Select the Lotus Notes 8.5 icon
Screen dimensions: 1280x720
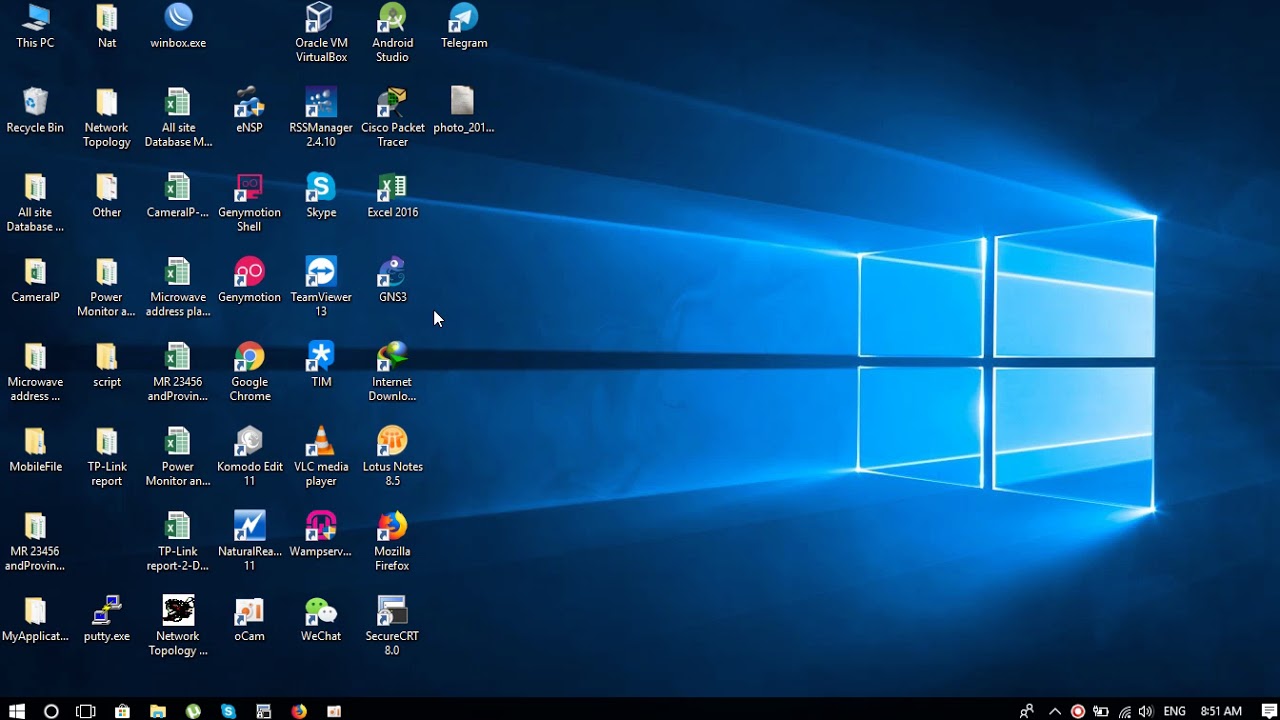coord(392,457)
